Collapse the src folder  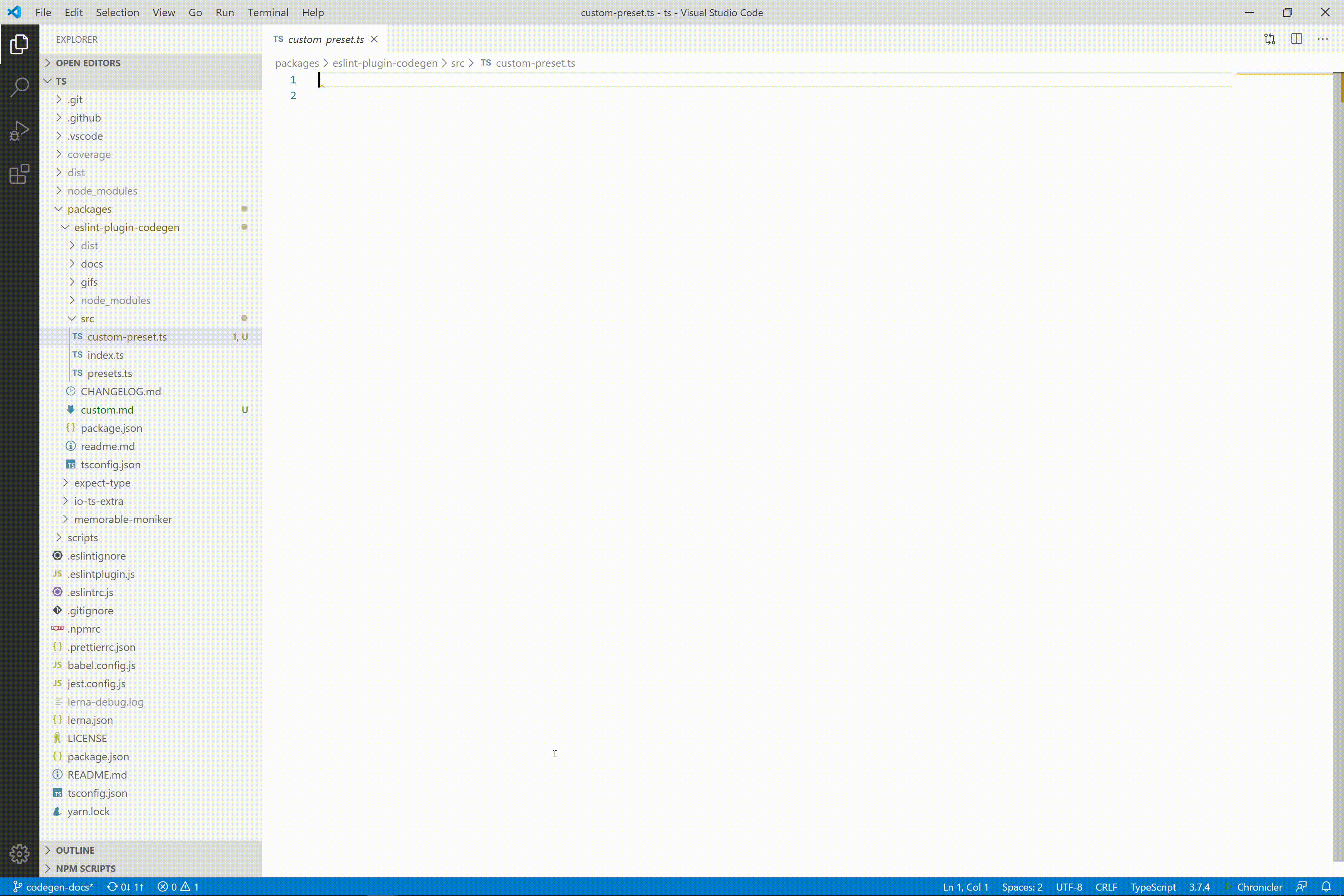87,318
